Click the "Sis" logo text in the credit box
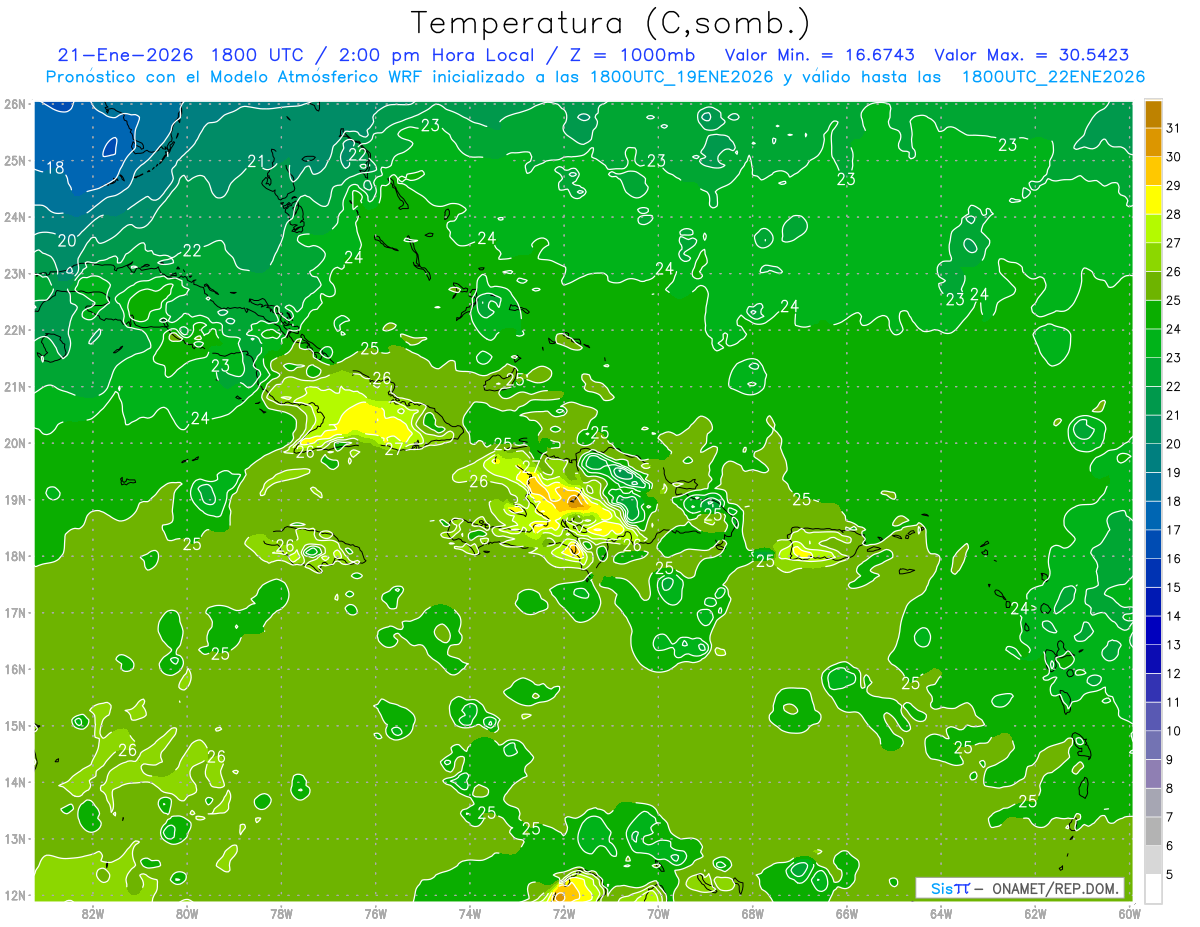 click(941, 888)
